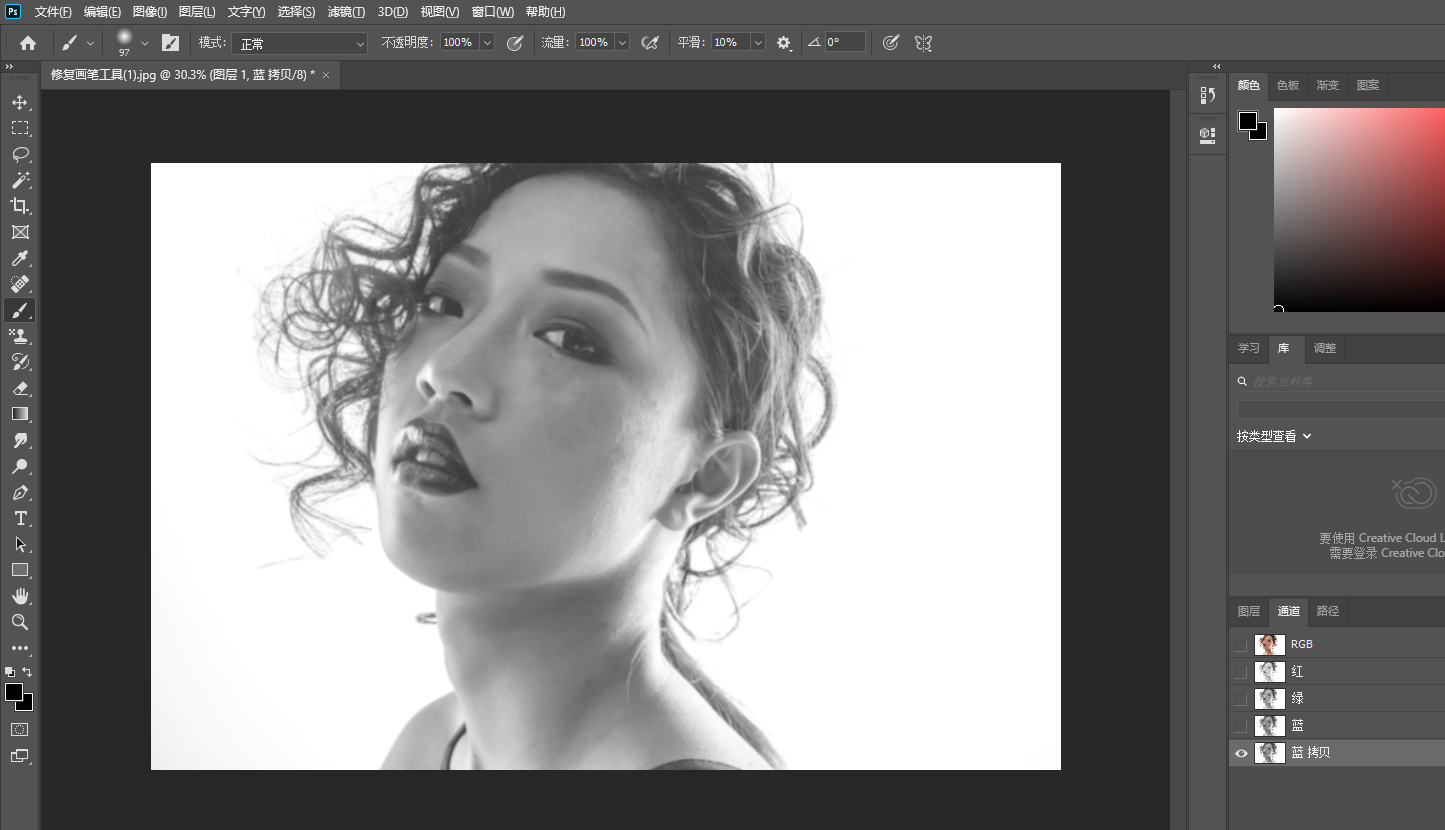
Task: Open the Edit Toolbar three-dots menu
Action: 20,648
